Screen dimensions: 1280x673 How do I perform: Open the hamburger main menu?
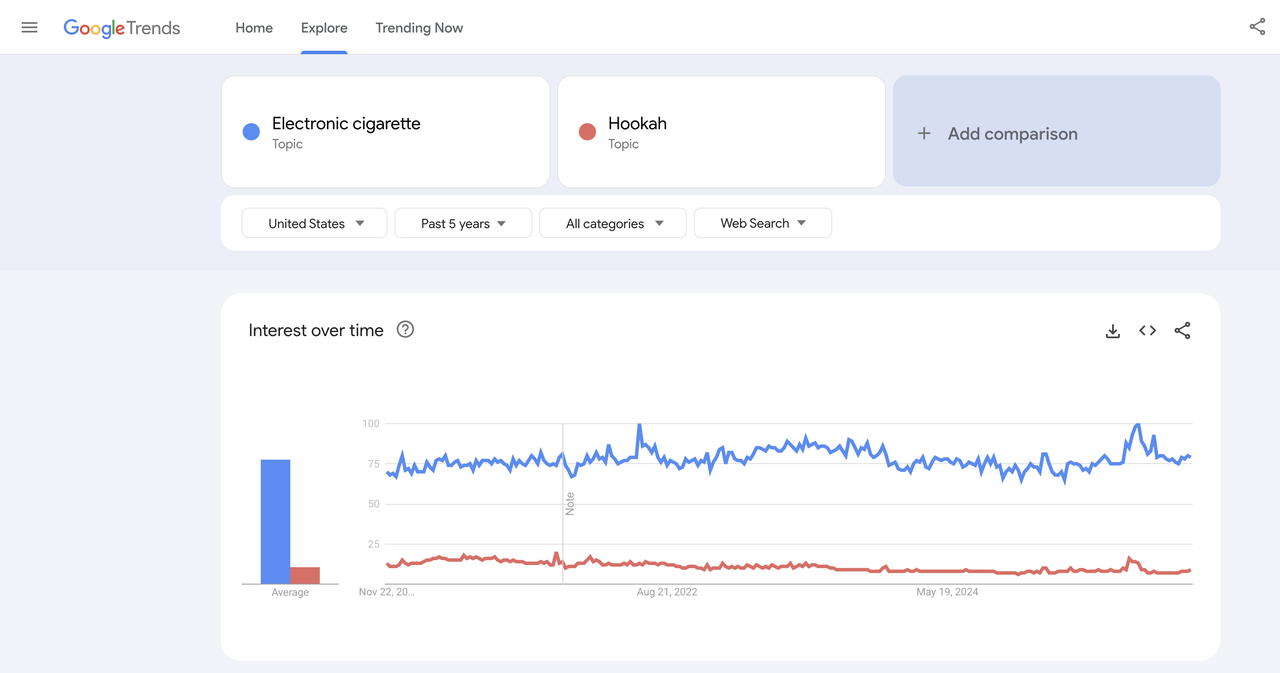(30, 28)
